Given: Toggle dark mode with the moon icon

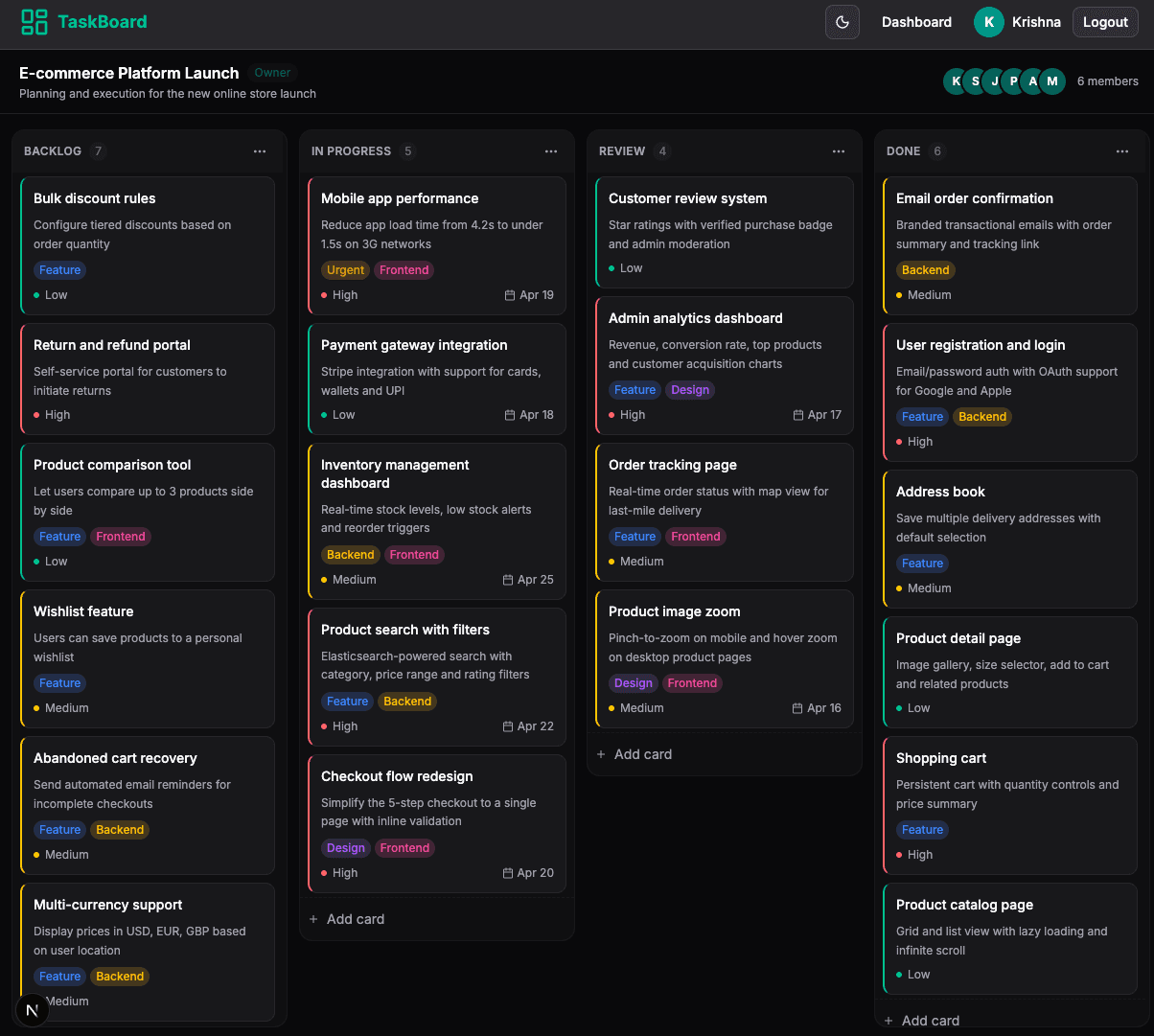Looking at the screenshot, I should 842,21.
